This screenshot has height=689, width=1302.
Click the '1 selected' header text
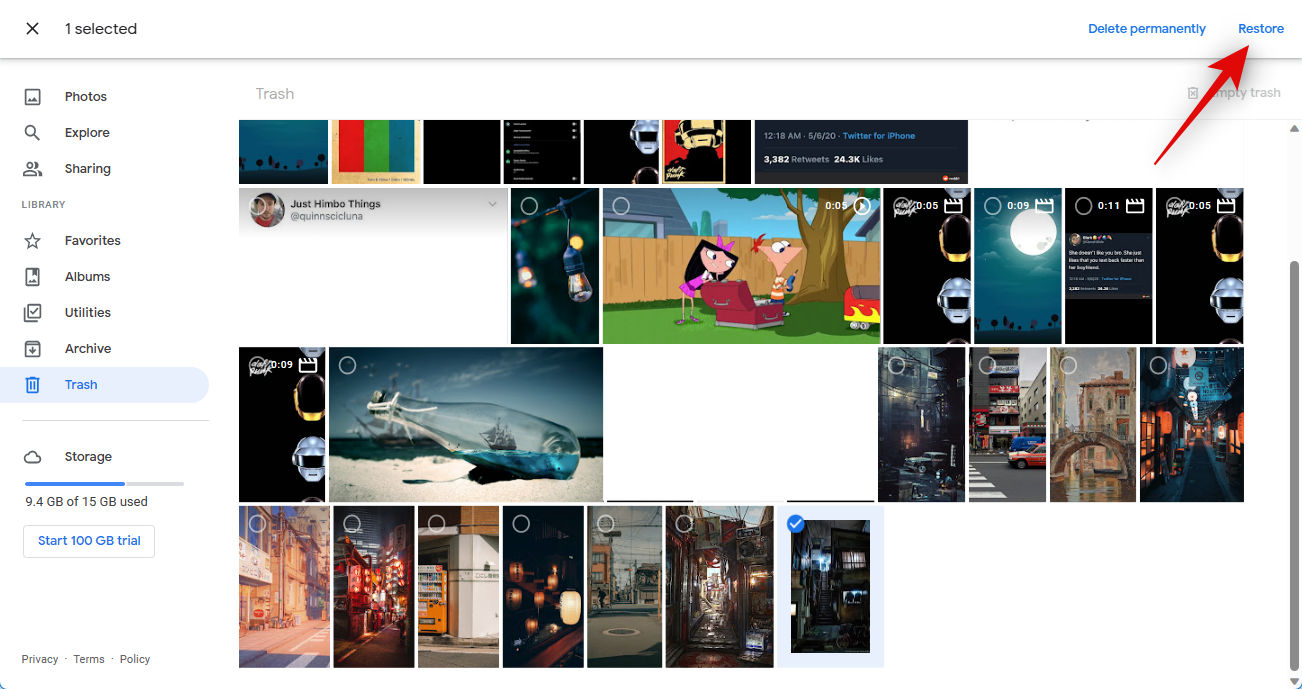101,29
